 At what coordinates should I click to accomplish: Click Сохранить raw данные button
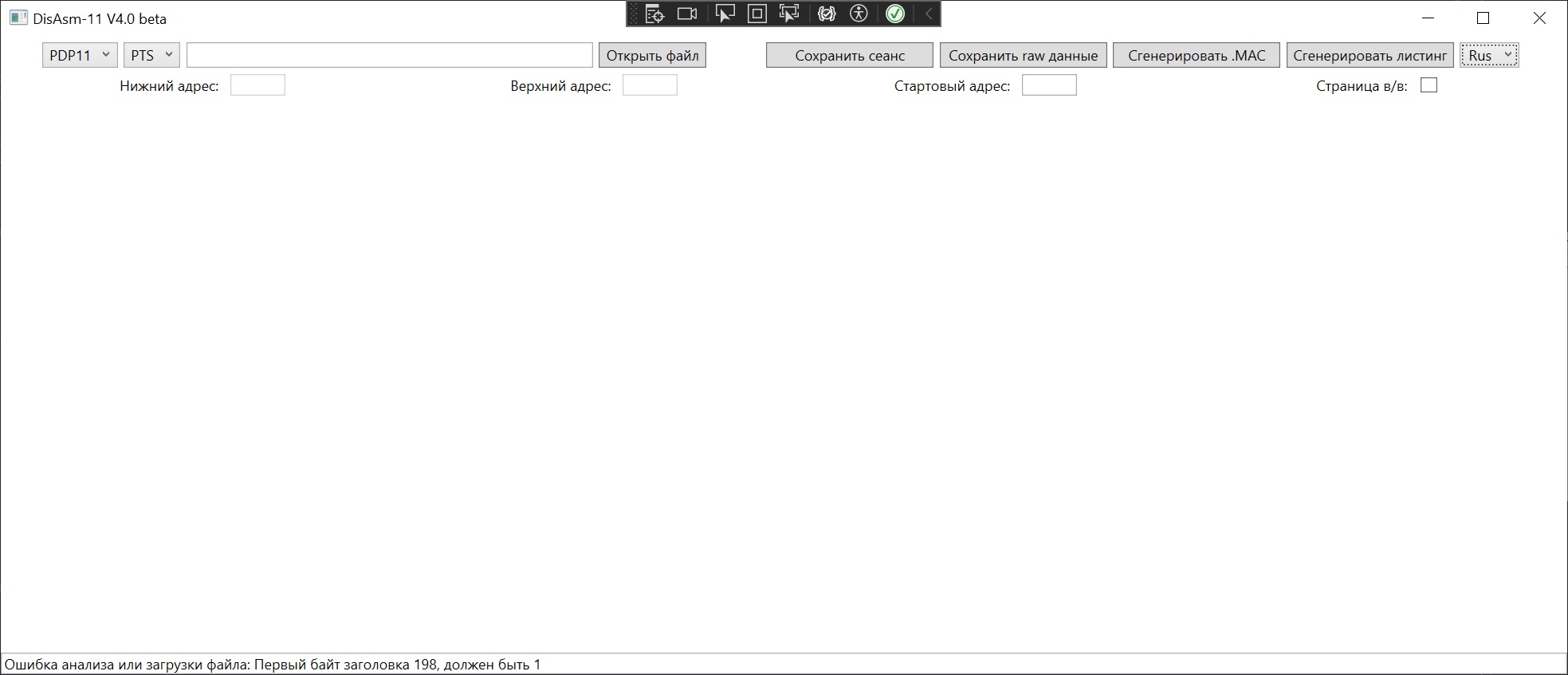(x=1023, y=55)
